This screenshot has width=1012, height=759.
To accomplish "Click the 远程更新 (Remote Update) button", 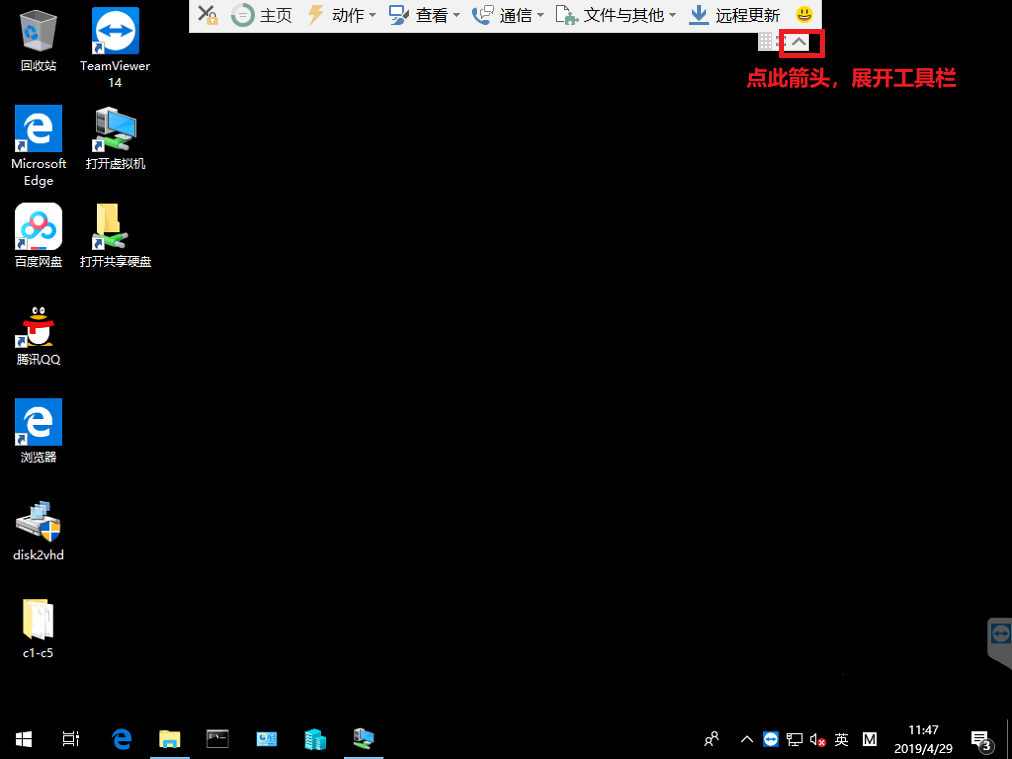I will pos(734,15).
